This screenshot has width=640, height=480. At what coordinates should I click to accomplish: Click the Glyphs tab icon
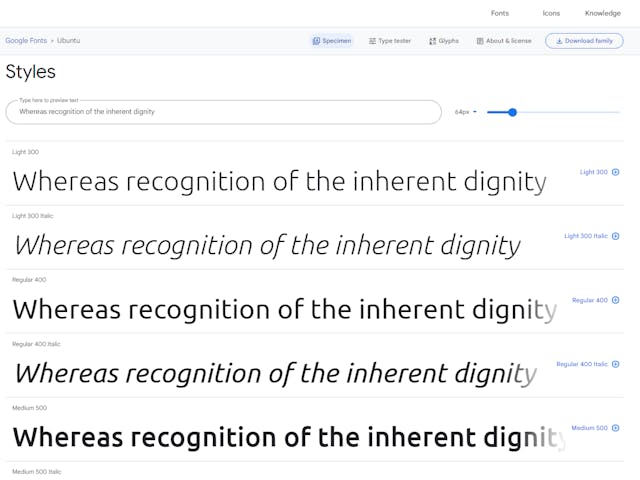pos(433,41)
